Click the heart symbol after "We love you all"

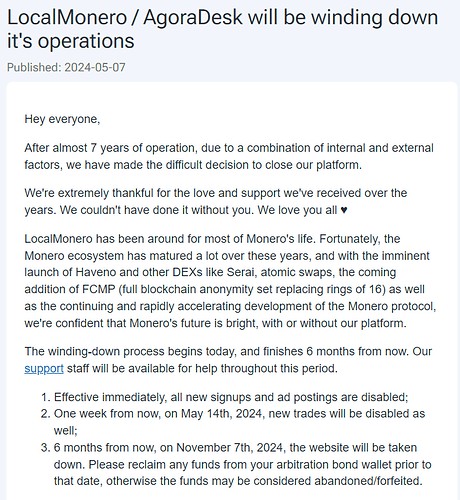coord(344,210)
